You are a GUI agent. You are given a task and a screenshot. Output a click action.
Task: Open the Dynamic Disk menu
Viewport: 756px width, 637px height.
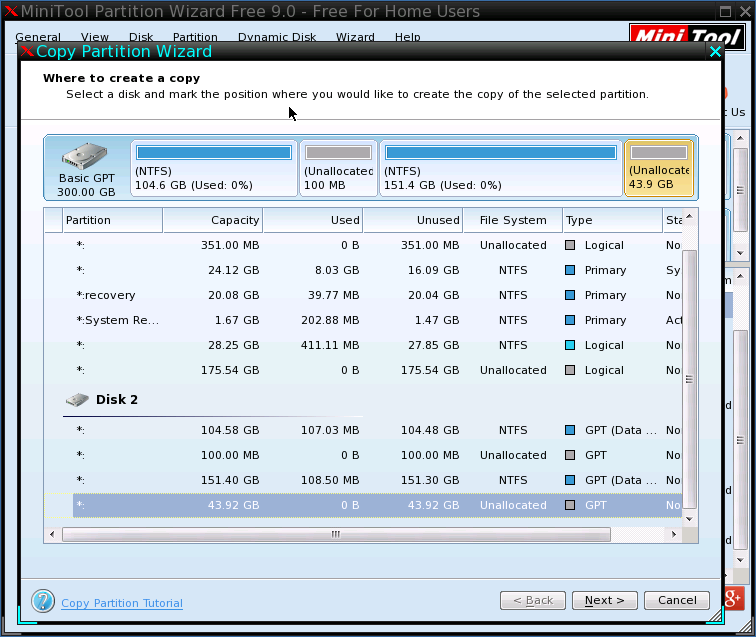pyautogui.click(x=277, y=37)
